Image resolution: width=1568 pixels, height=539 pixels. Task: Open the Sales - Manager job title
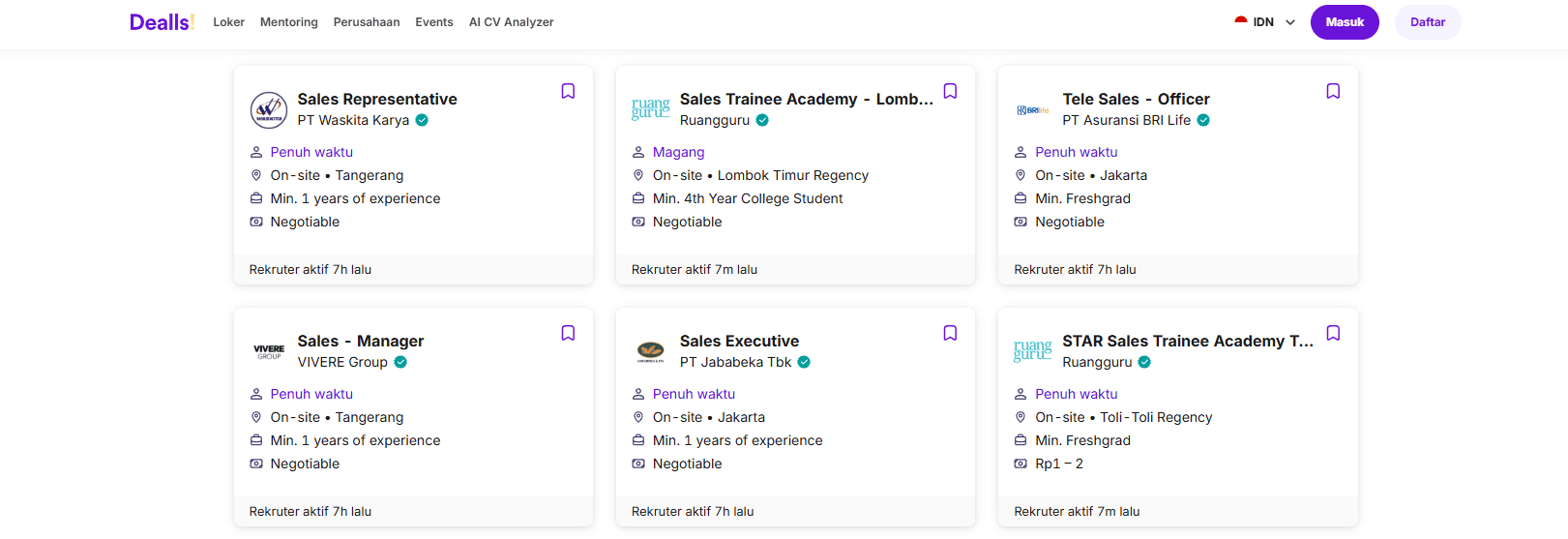tap(361, 341)
